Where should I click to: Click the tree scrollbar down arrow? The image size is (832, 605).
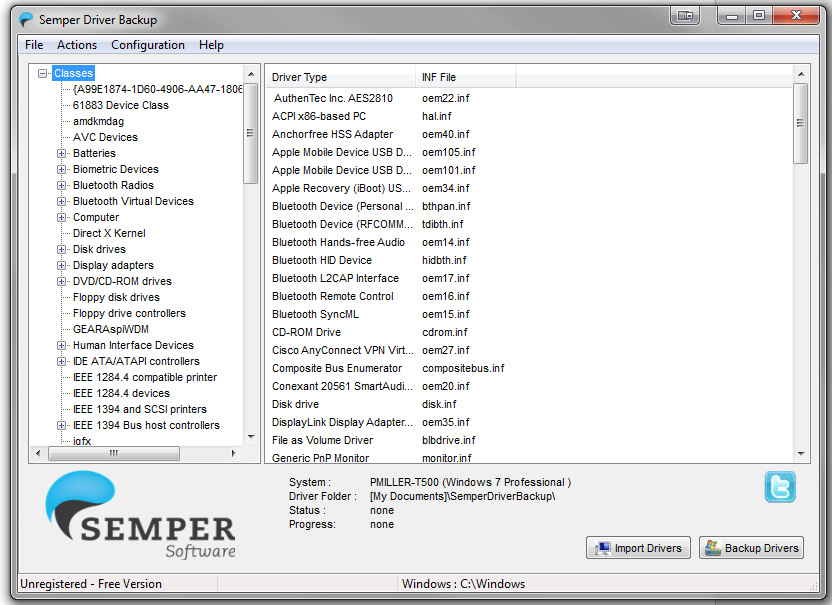point(251,437)
